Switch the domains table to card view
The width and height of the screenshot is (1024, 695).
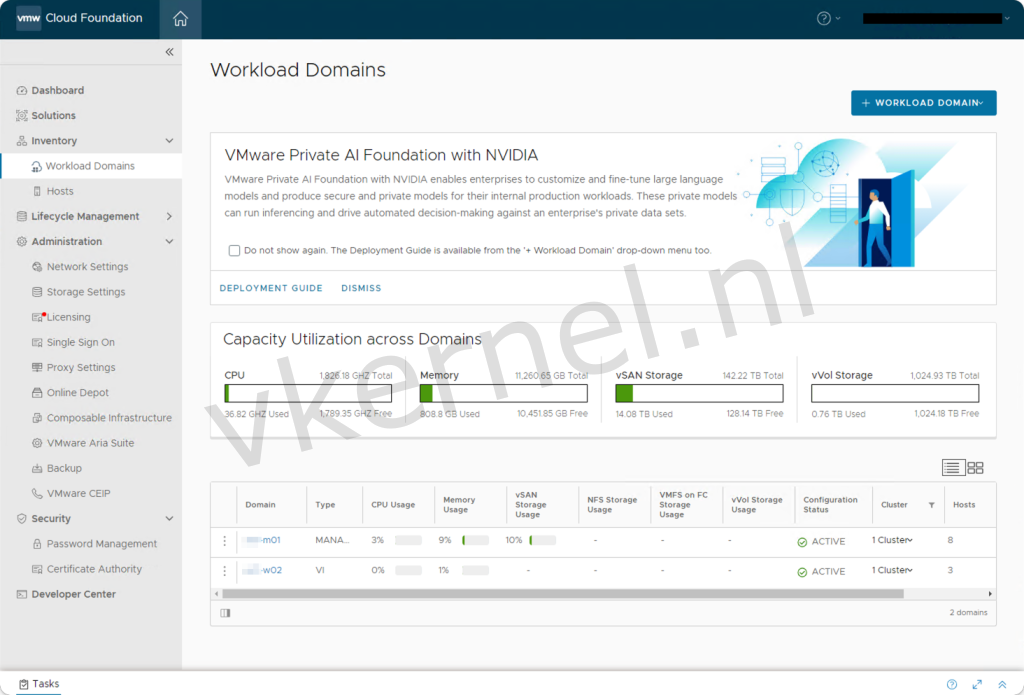pos(975,466)
